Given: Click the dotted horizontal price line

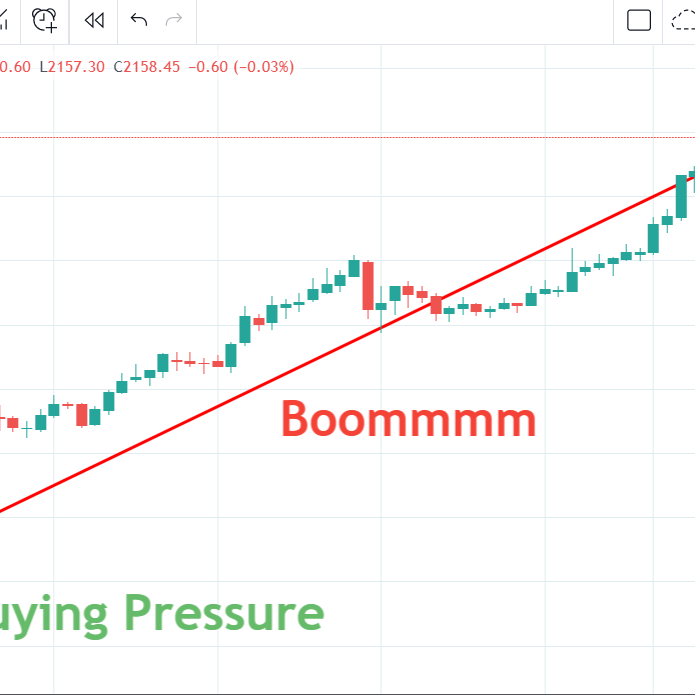Looking at the screenshot, I should [300, 137].
